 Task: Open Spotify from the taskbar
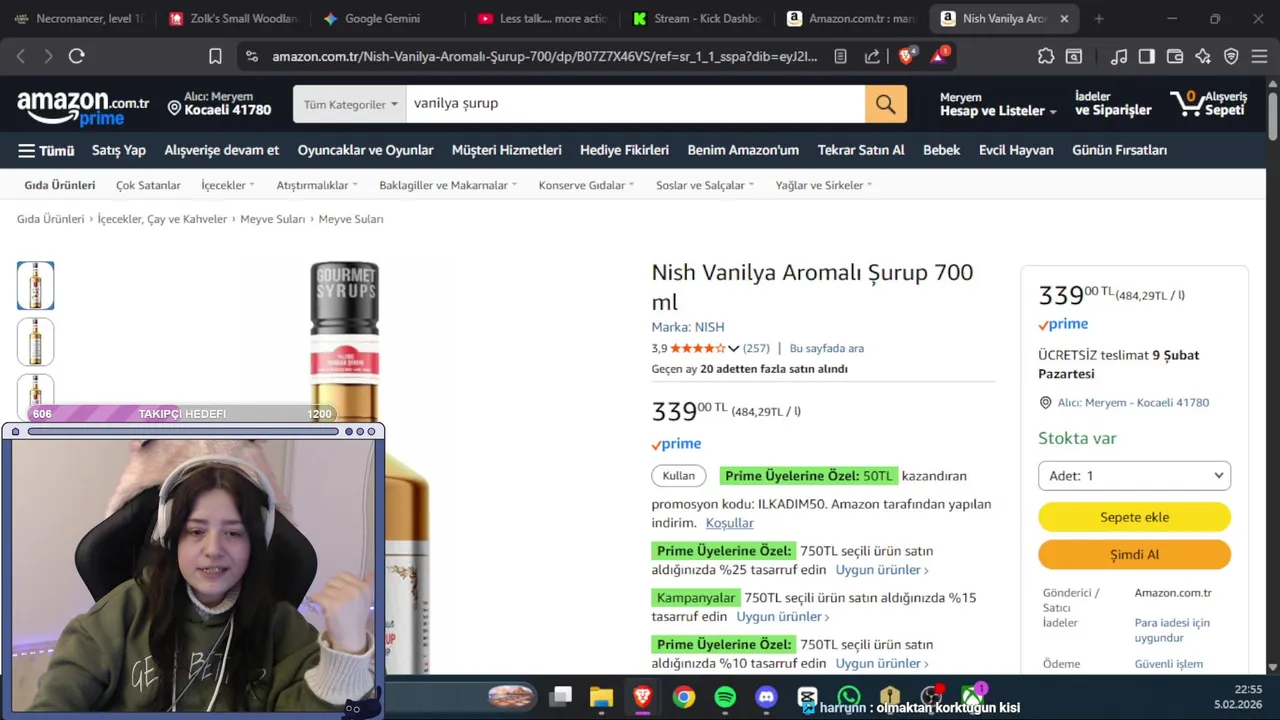[x=725, y=696]
